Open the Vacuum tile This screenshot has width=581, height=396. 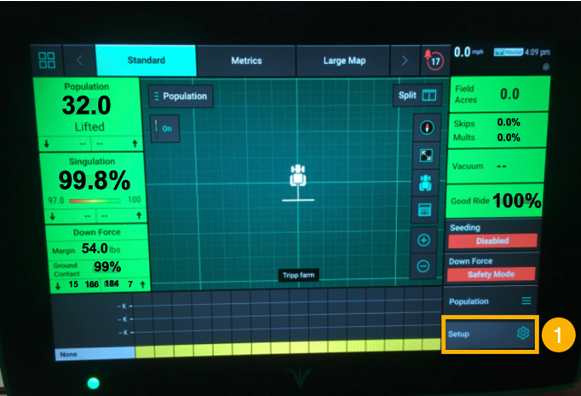496,166
